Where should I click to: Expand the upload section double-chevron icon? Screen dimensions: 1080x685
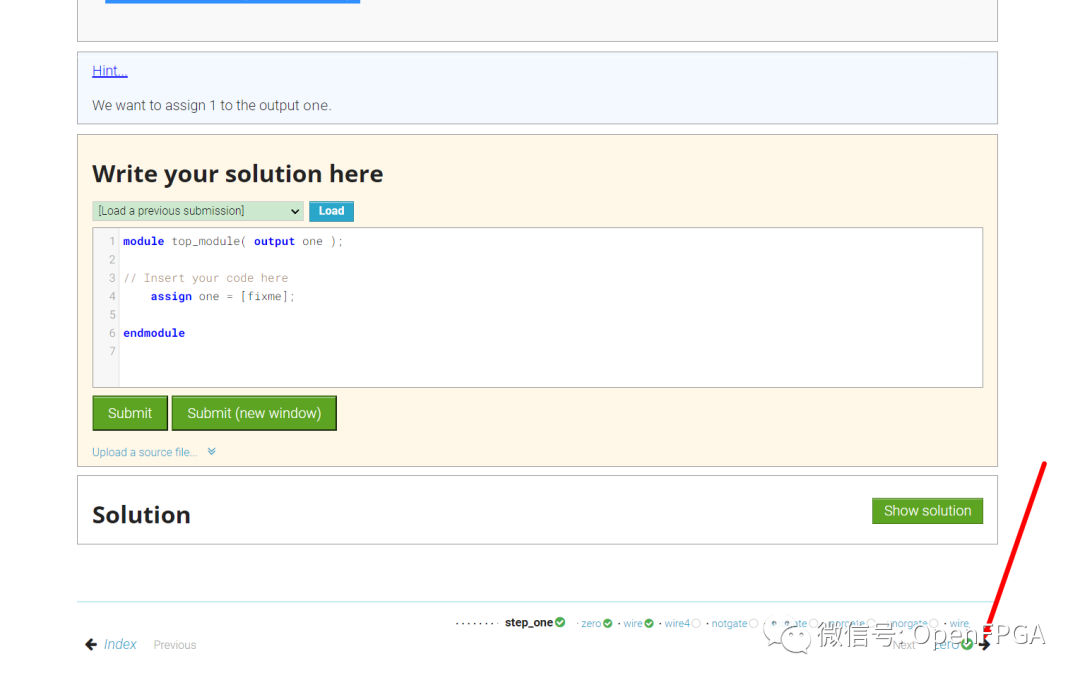pyautogui.click(x=211, y=452)
